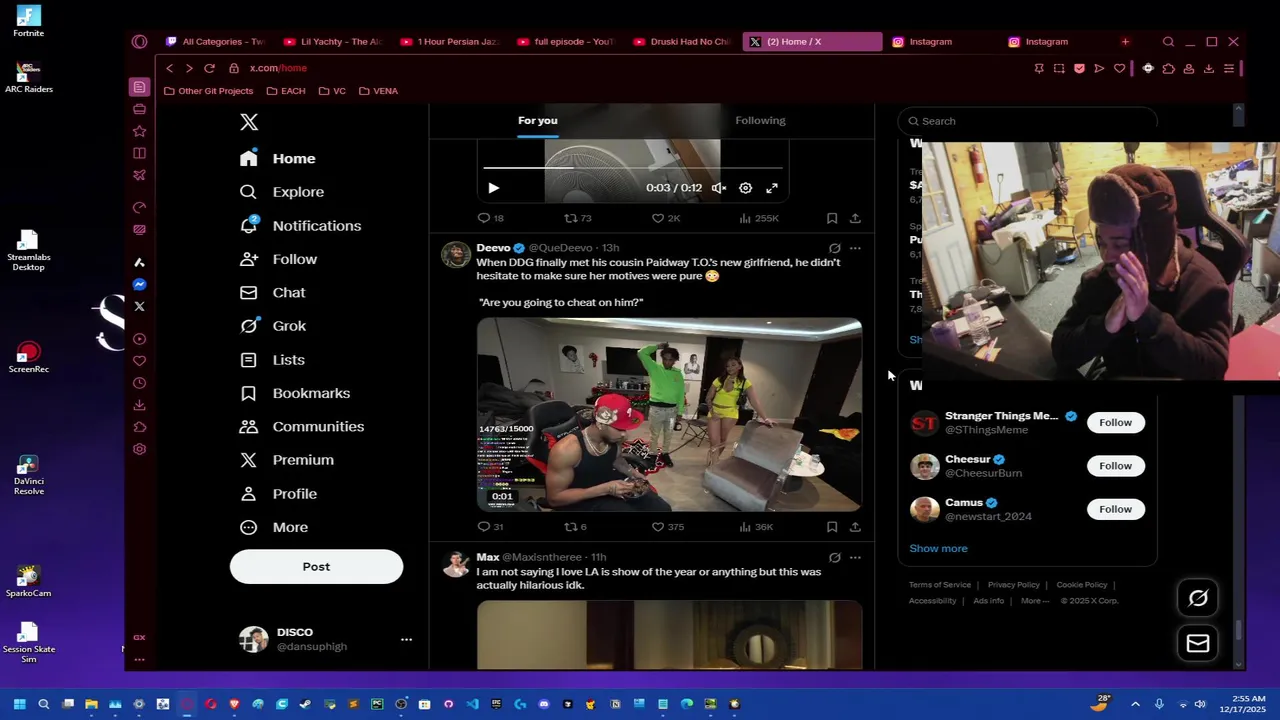Image resolution: width=1280 pixels, height=720 pixels.
Task: Open account menu dots beside DISCO
Action: pos(406,639)
